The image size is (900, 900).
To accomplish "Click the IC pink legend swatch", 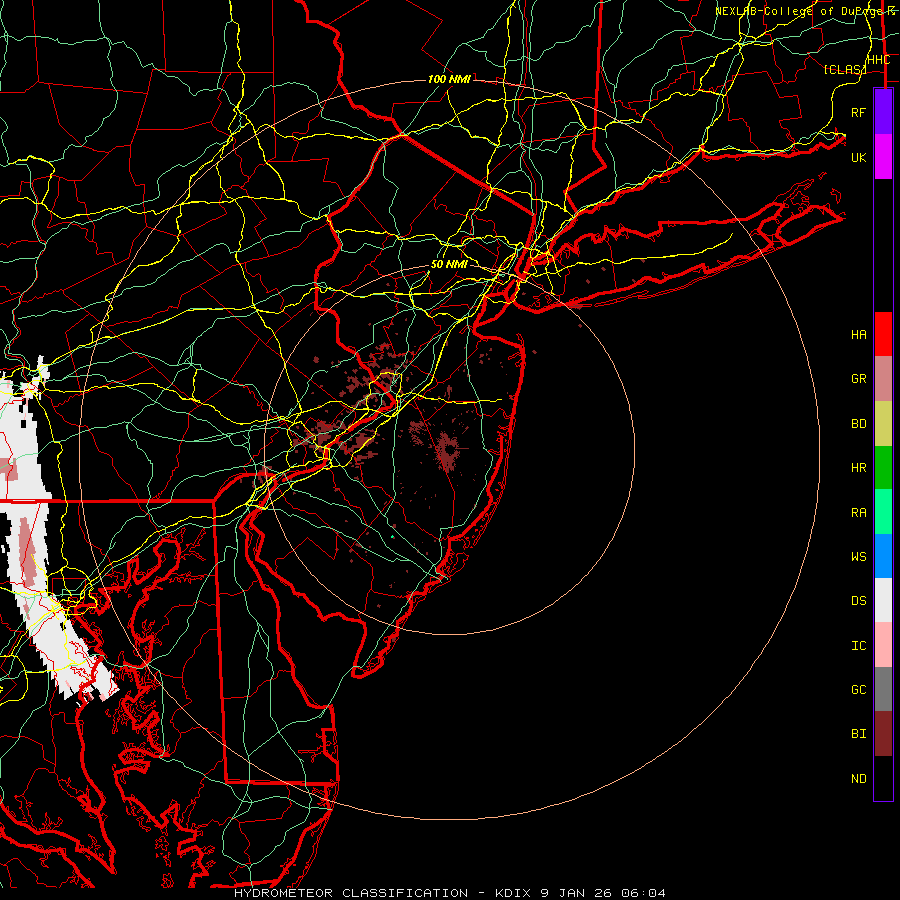I will (x=883, y=645).
